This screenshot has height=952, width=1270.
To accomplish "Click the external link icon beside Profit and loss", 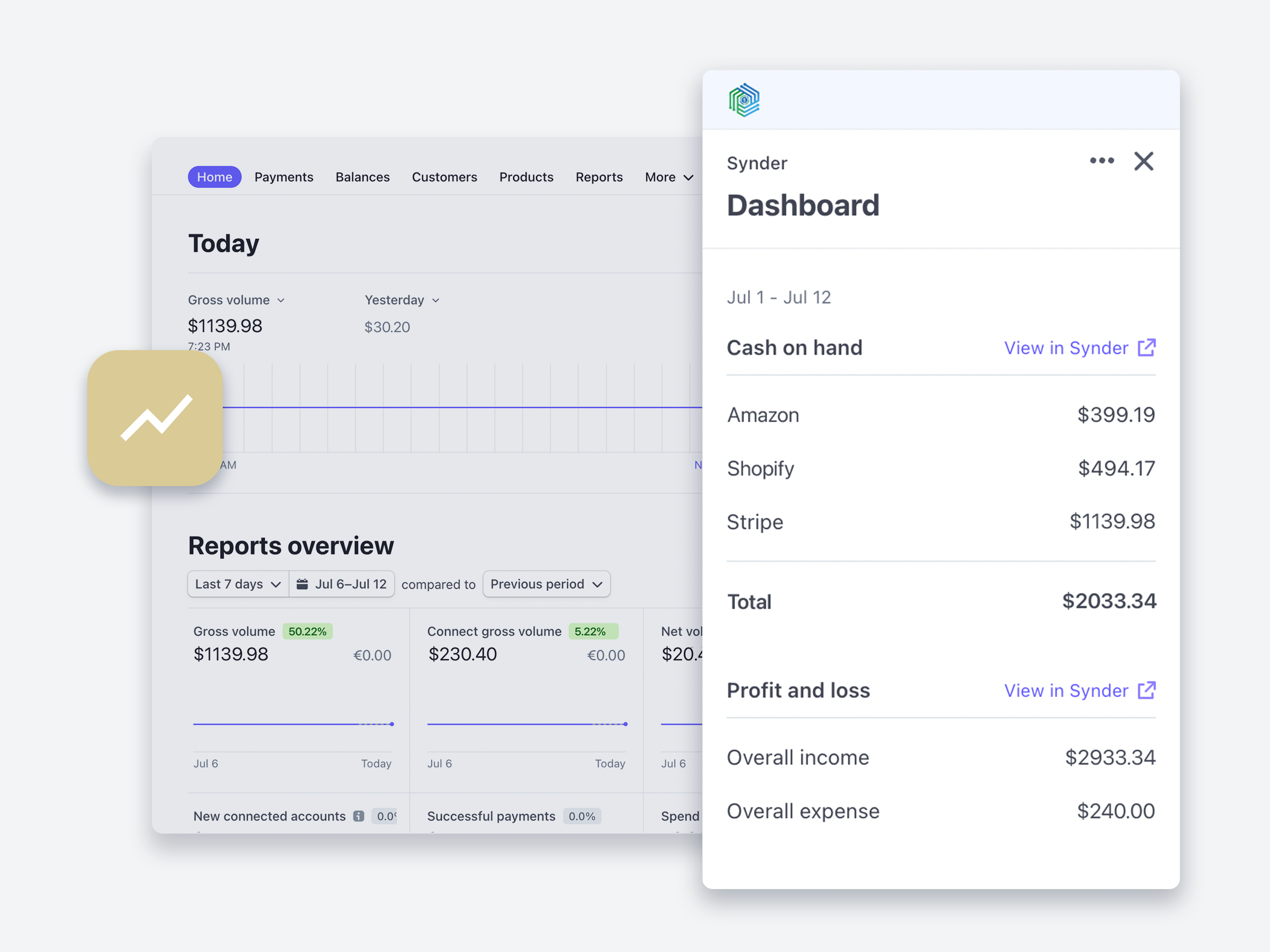I will click(x=1147, y=690).
